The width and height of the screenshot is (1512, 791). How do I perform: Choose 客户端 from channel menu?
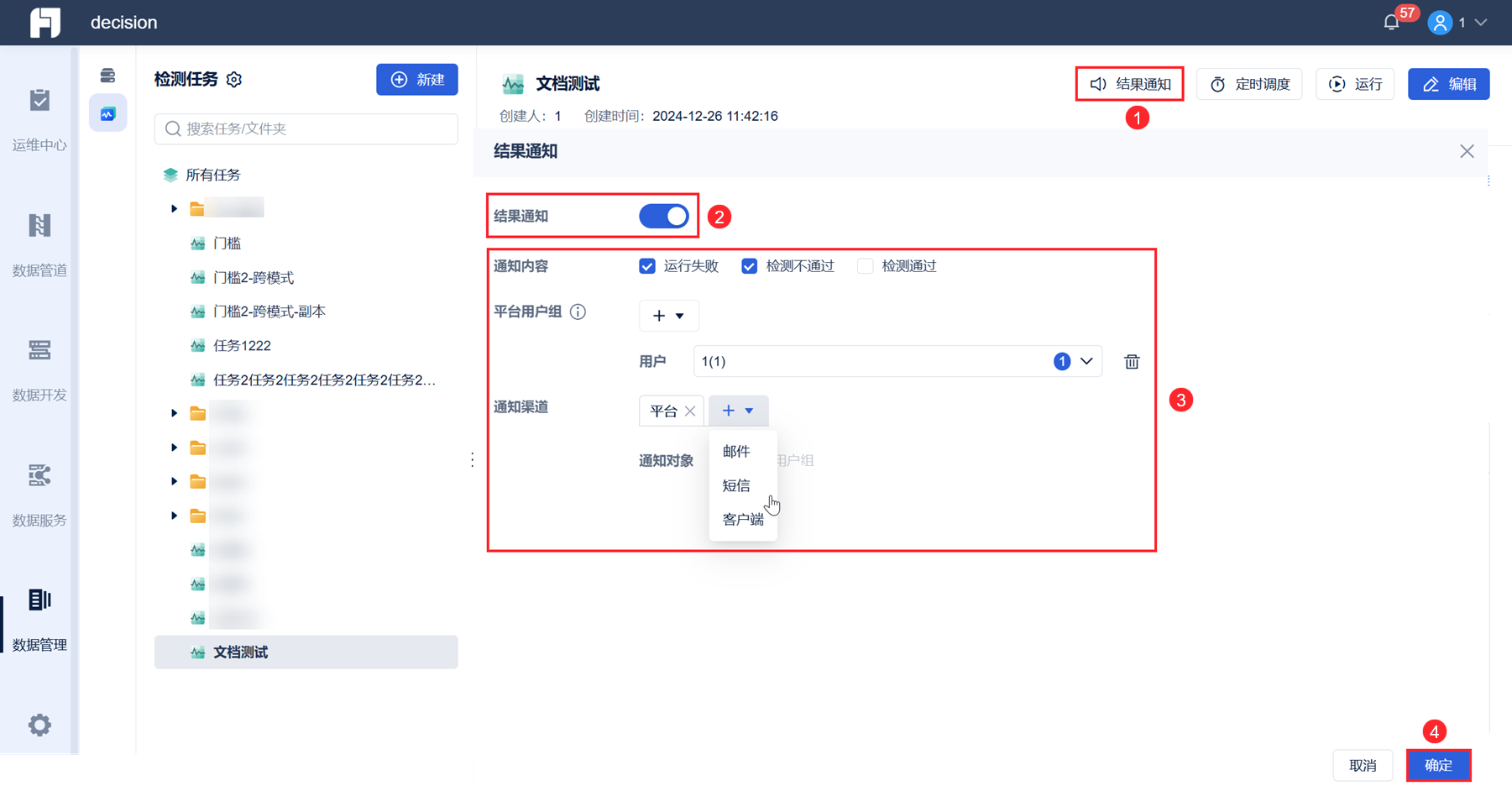point(743,520)
